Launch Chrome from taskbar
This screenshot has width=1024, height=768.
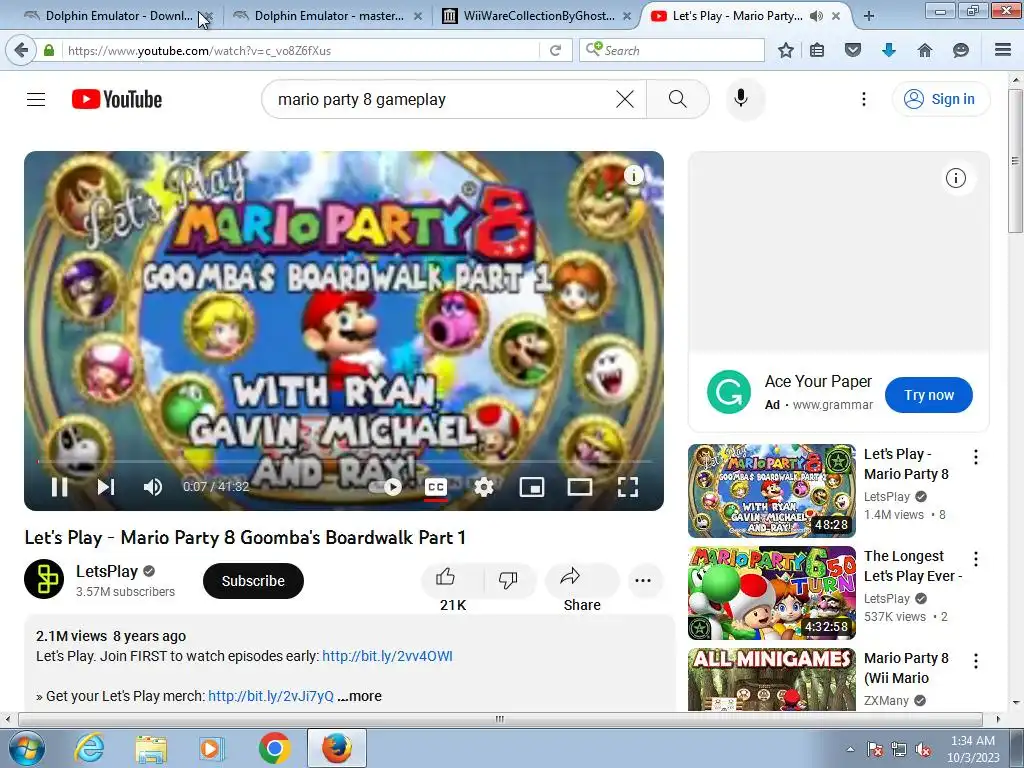[274, 748]
